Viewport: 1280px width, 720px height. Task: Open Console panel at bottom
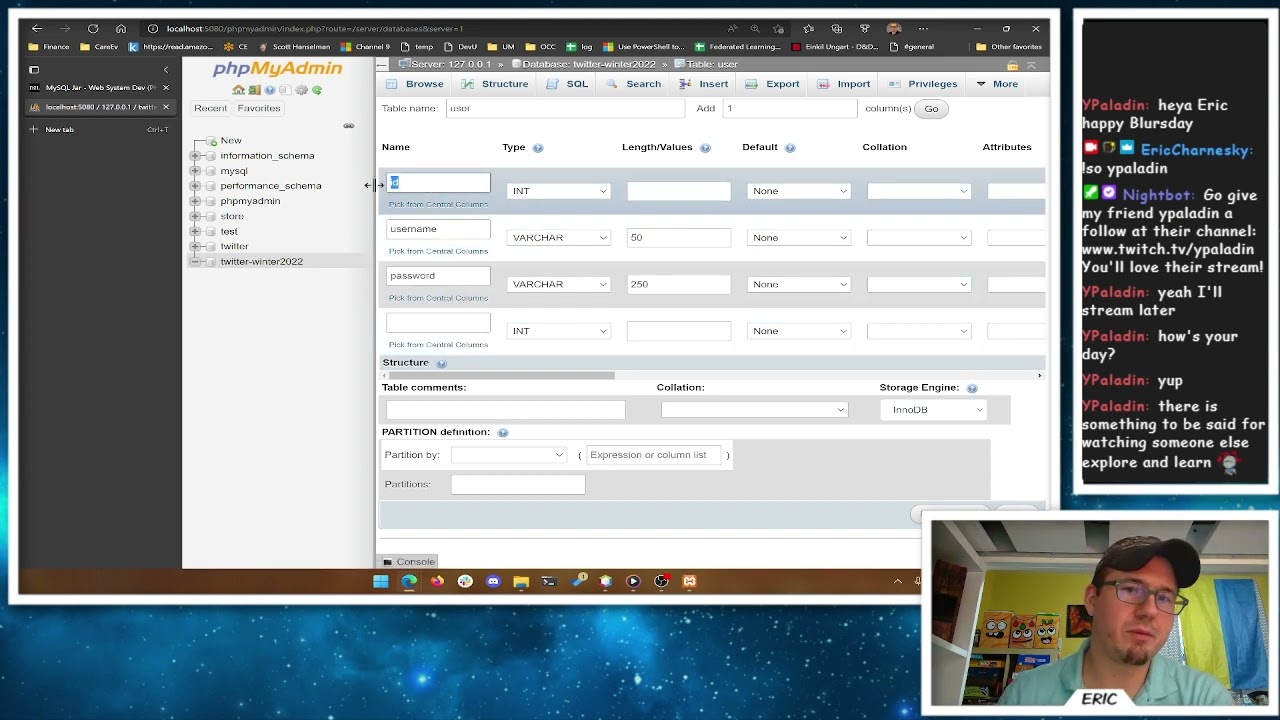tap(409, 562)
